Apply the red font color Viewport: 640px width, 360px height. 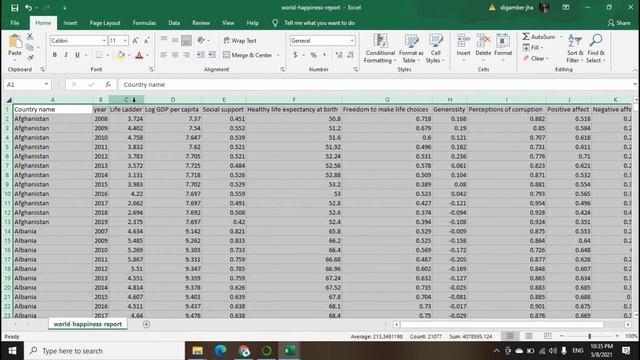pos(139,55)
